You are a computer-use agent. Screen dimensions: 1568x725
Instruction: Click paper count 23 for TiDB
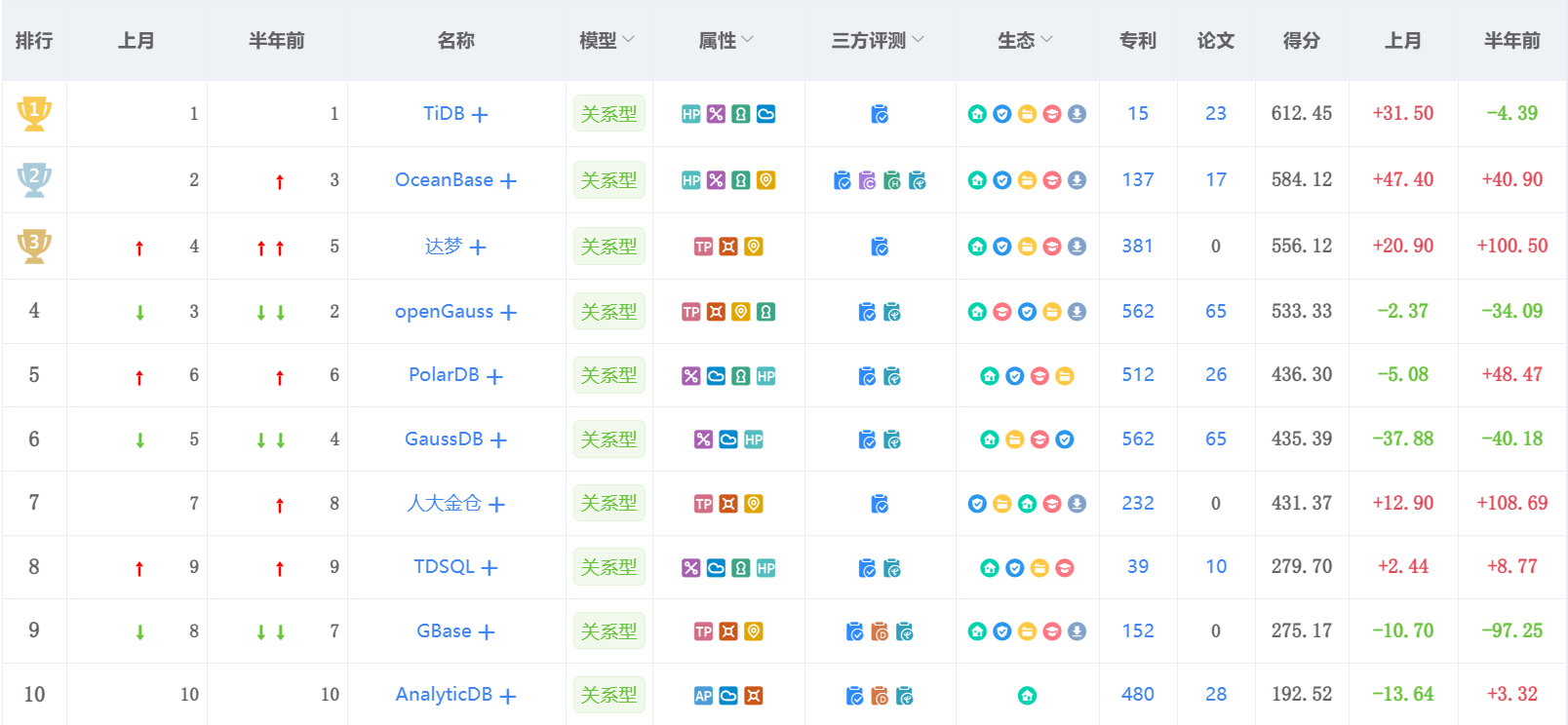click(1216, 114)
